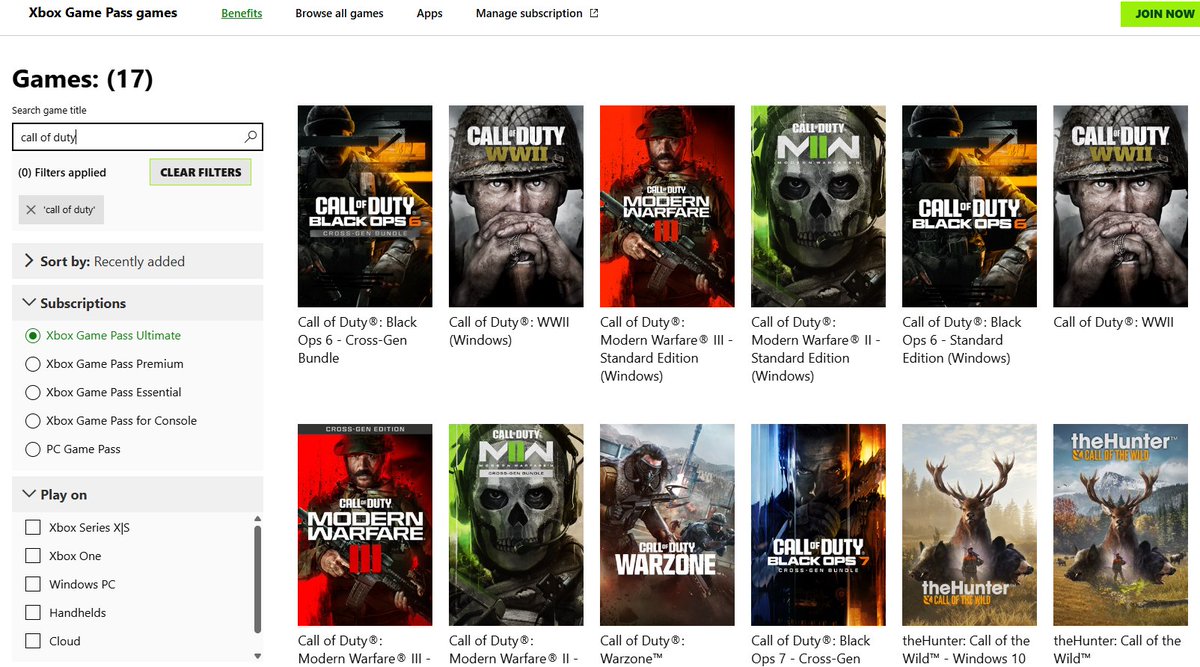Check the Xbox Series X|S box
The image size is (1200, 667).
point(33,527)
